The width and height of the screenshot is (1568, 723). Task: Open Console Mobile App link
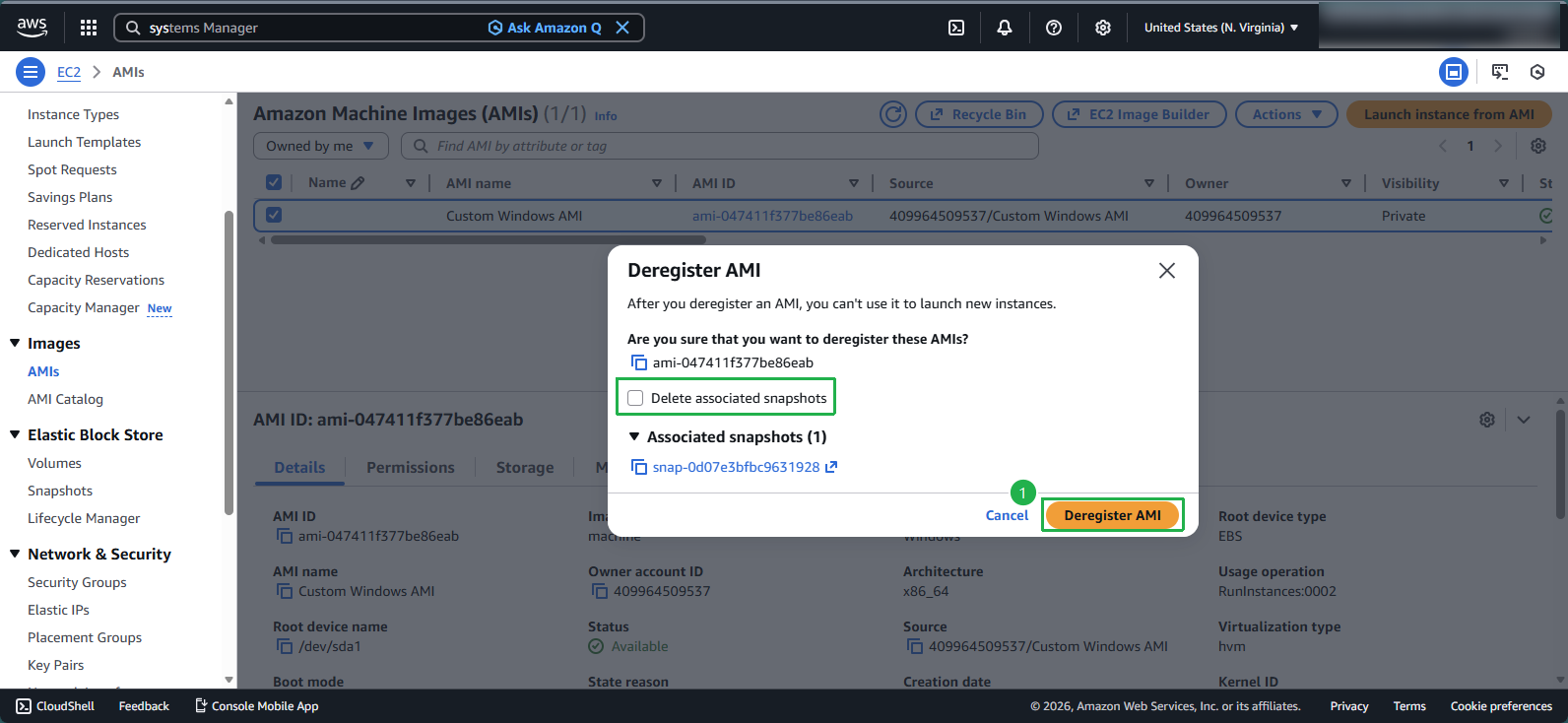257,706
